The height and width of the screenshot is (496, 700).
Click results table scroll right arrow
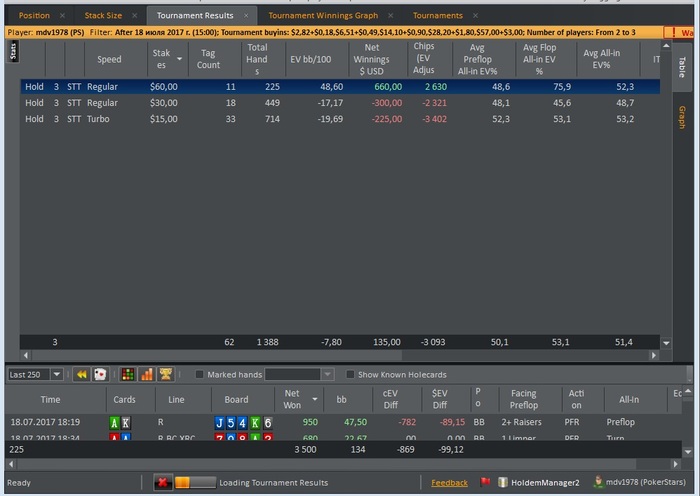click(x=654, y=355)
